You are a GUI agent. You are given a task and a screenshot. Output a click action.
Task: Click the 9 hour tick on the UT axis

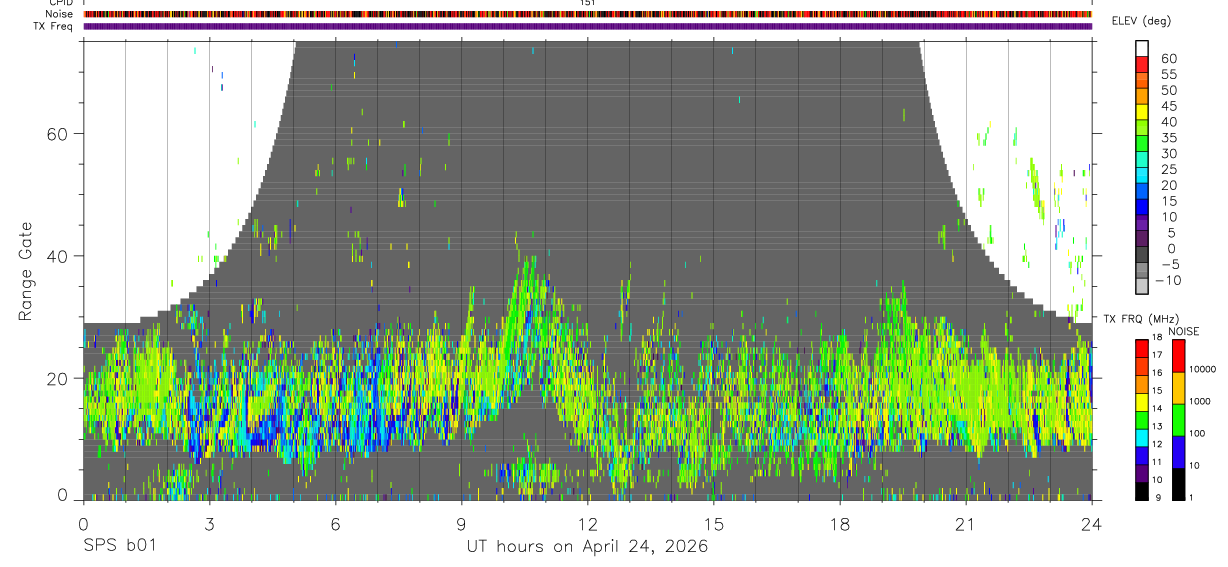click(461, 525)
